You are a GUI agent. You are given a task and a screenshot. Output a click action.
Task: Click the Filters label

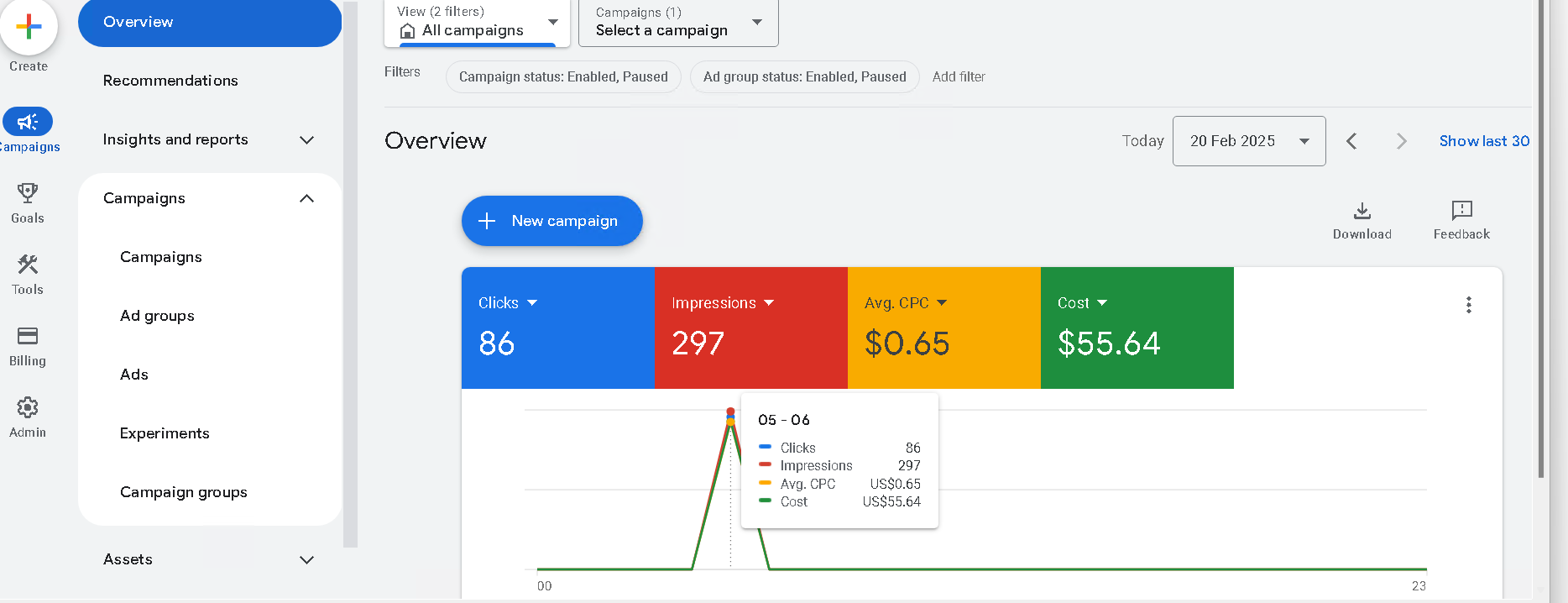click(402, 72)
